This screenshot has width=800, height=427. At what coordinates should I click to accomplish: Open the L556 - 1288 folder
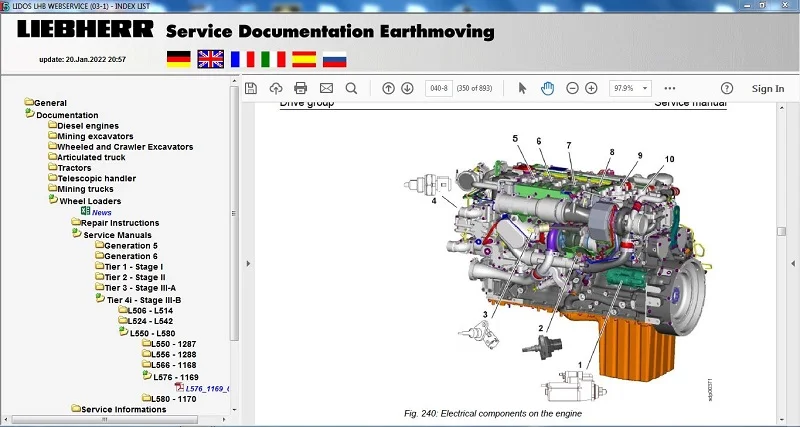pyautogui.click(x=169, y=355)
